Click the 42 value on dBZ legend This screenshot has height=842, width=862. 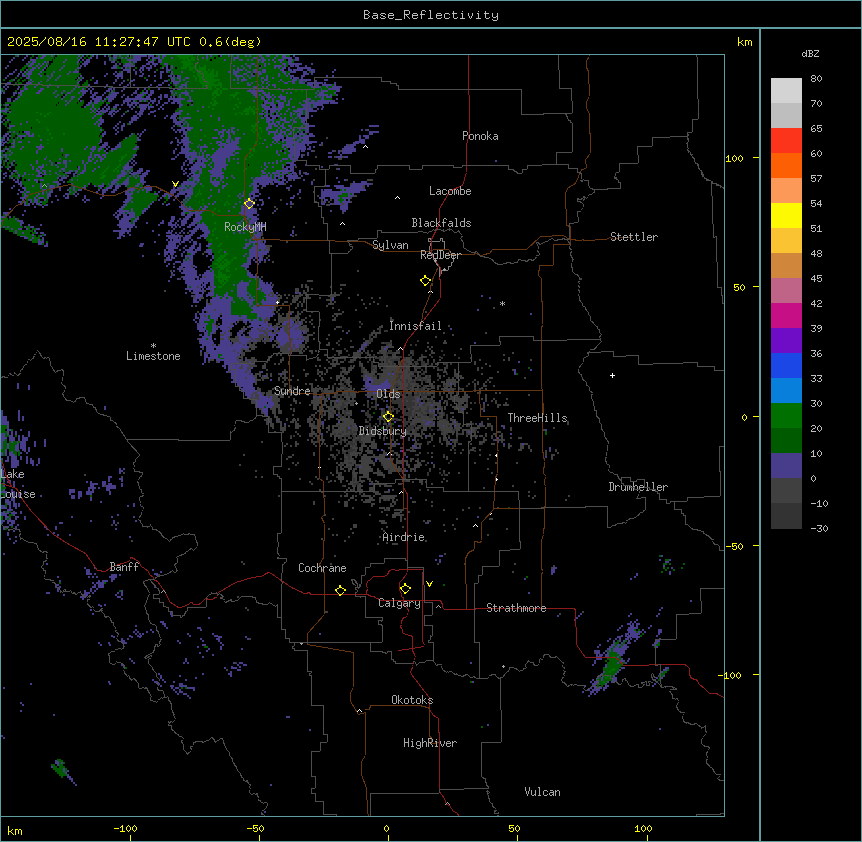tap(816, 303)
